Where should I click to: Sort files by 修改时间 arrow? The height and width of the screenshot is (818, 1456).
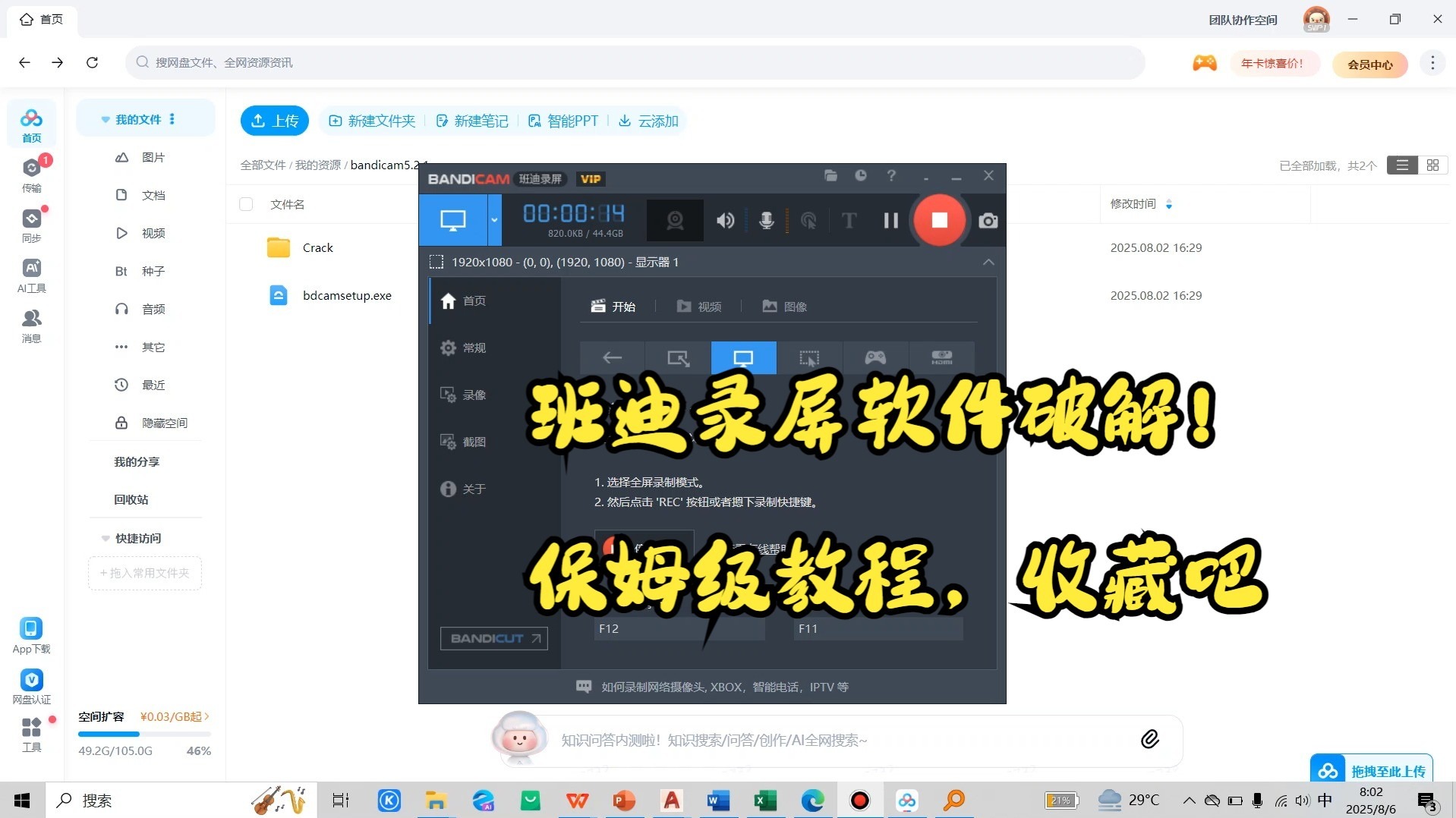click(x=1169, y=204)
